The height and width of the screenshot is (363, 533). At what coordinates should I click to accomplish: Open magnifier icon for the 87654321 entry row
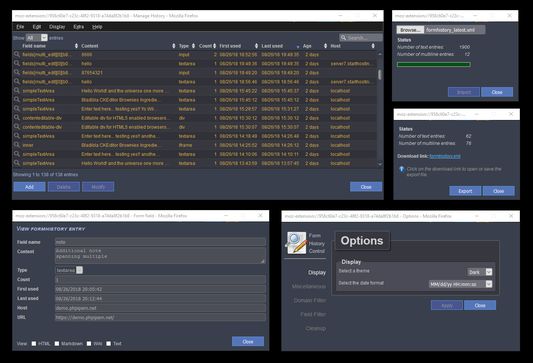point(17,72)
